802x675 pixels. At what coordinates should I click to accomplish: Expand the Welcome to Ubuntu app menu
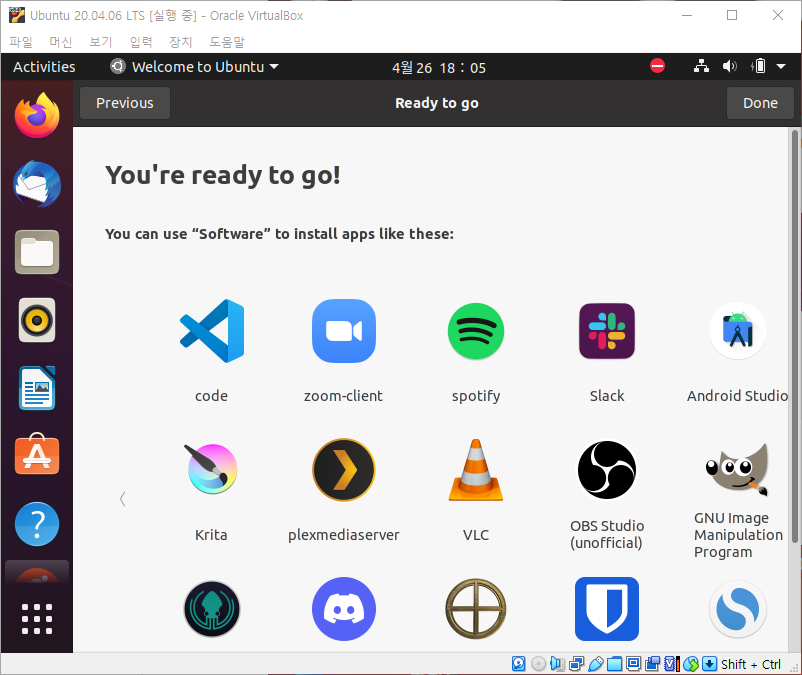tap(194, 66)
